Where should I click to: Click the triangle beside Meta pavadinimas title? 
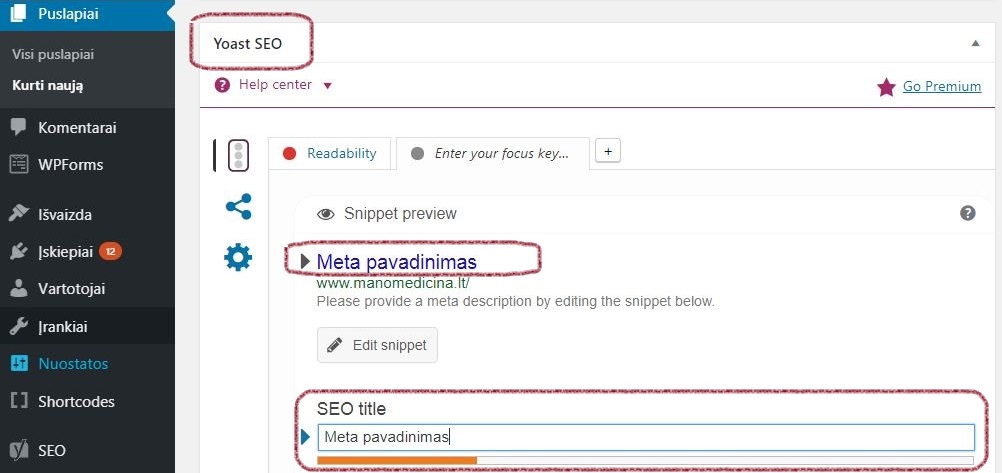point(305,261)
